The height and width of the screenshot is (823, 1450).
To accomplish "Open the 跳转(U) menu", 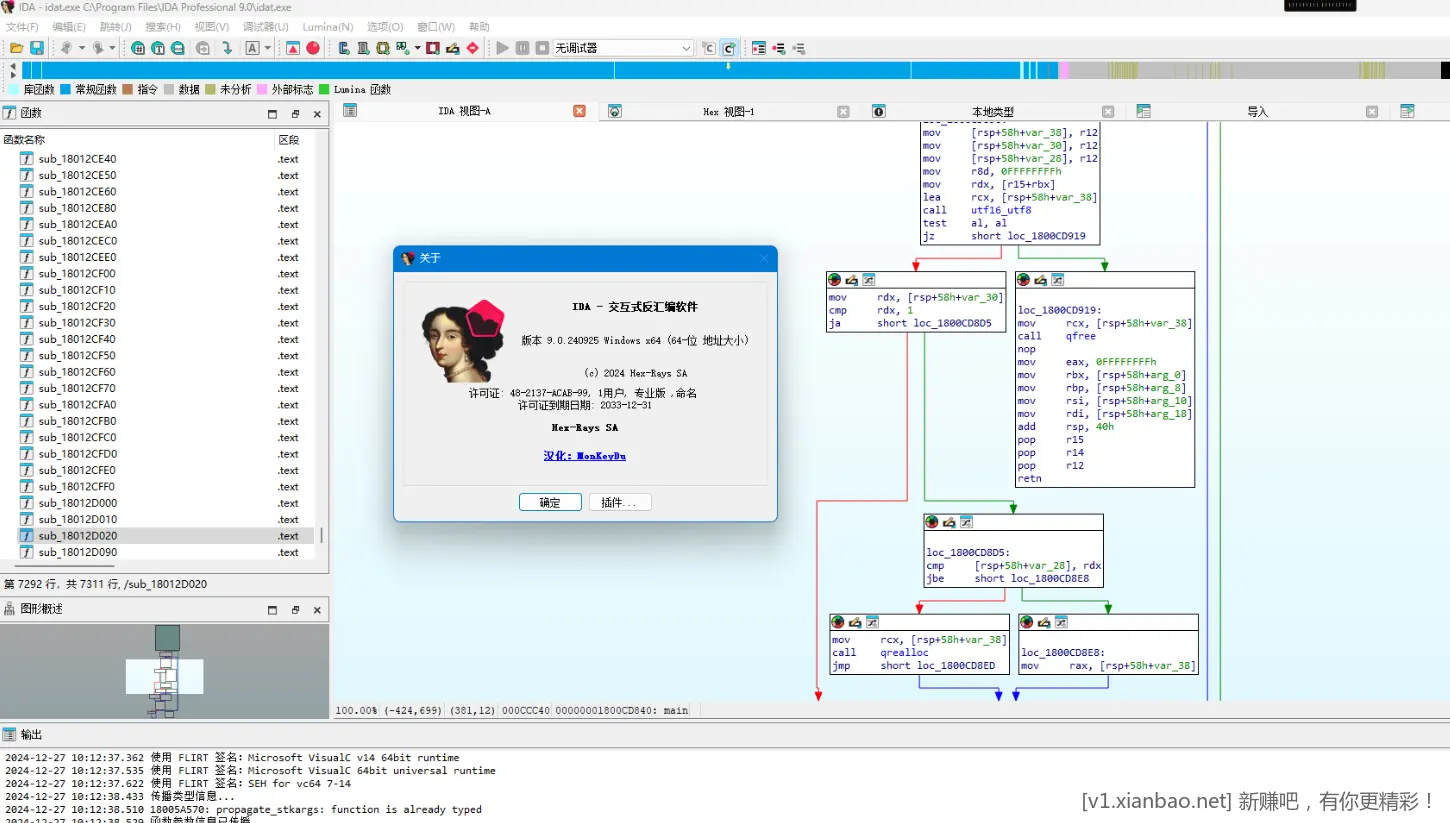I will click(116, 27).
